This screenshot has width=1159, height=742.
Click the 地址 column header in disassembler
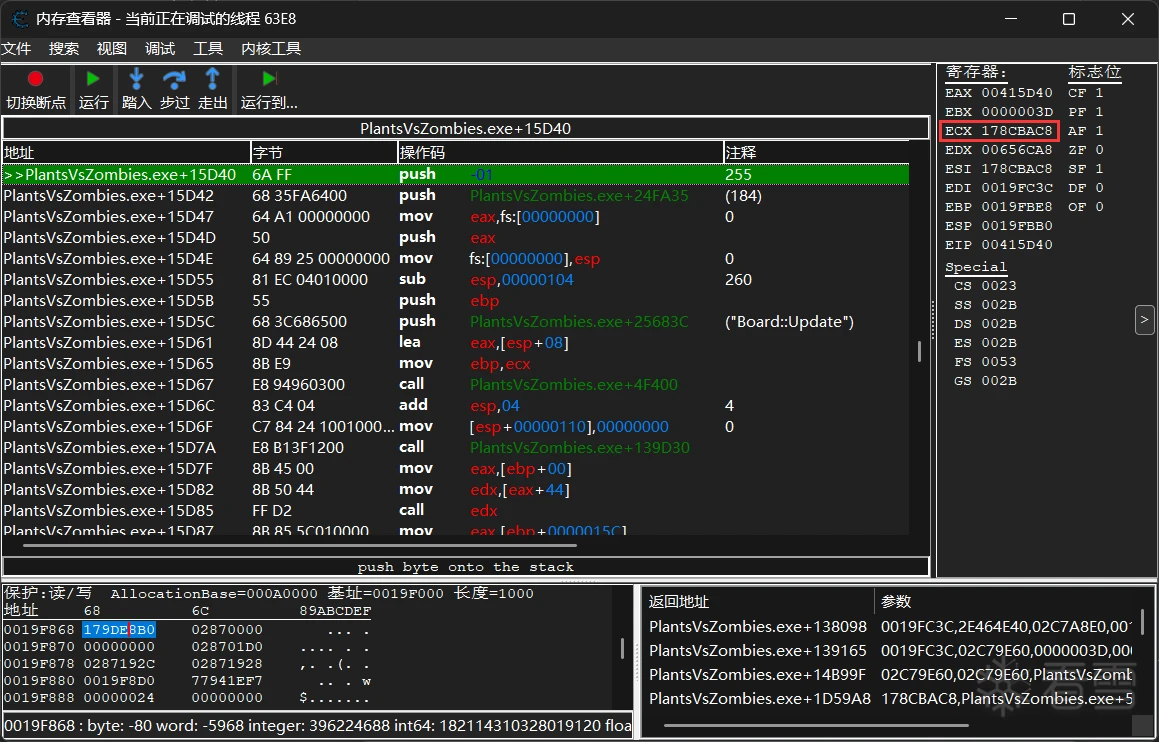point(126,153)
